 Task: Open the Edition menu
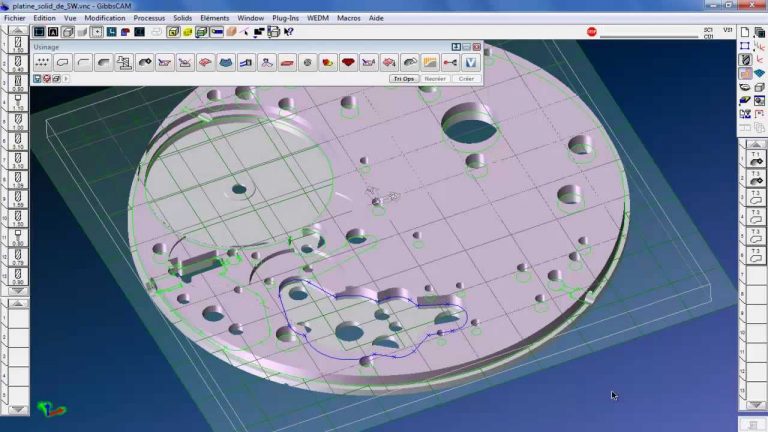(x=44, y=18)
